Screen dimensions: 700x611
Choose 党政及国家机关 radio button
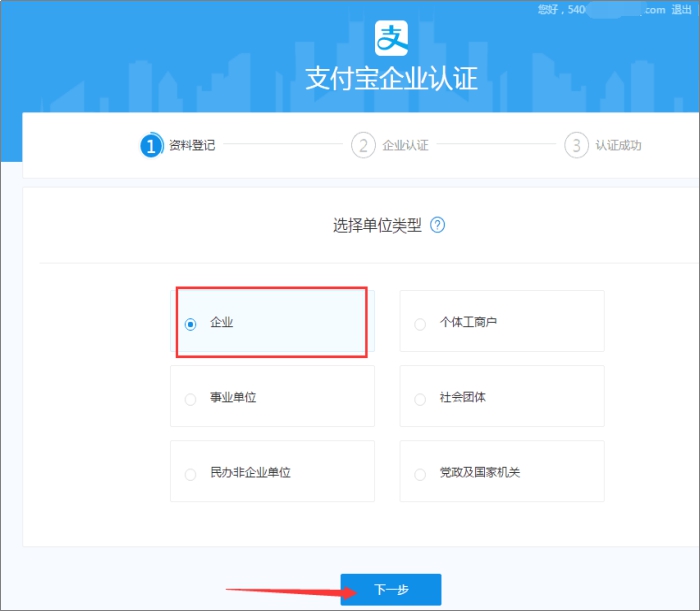420,474
